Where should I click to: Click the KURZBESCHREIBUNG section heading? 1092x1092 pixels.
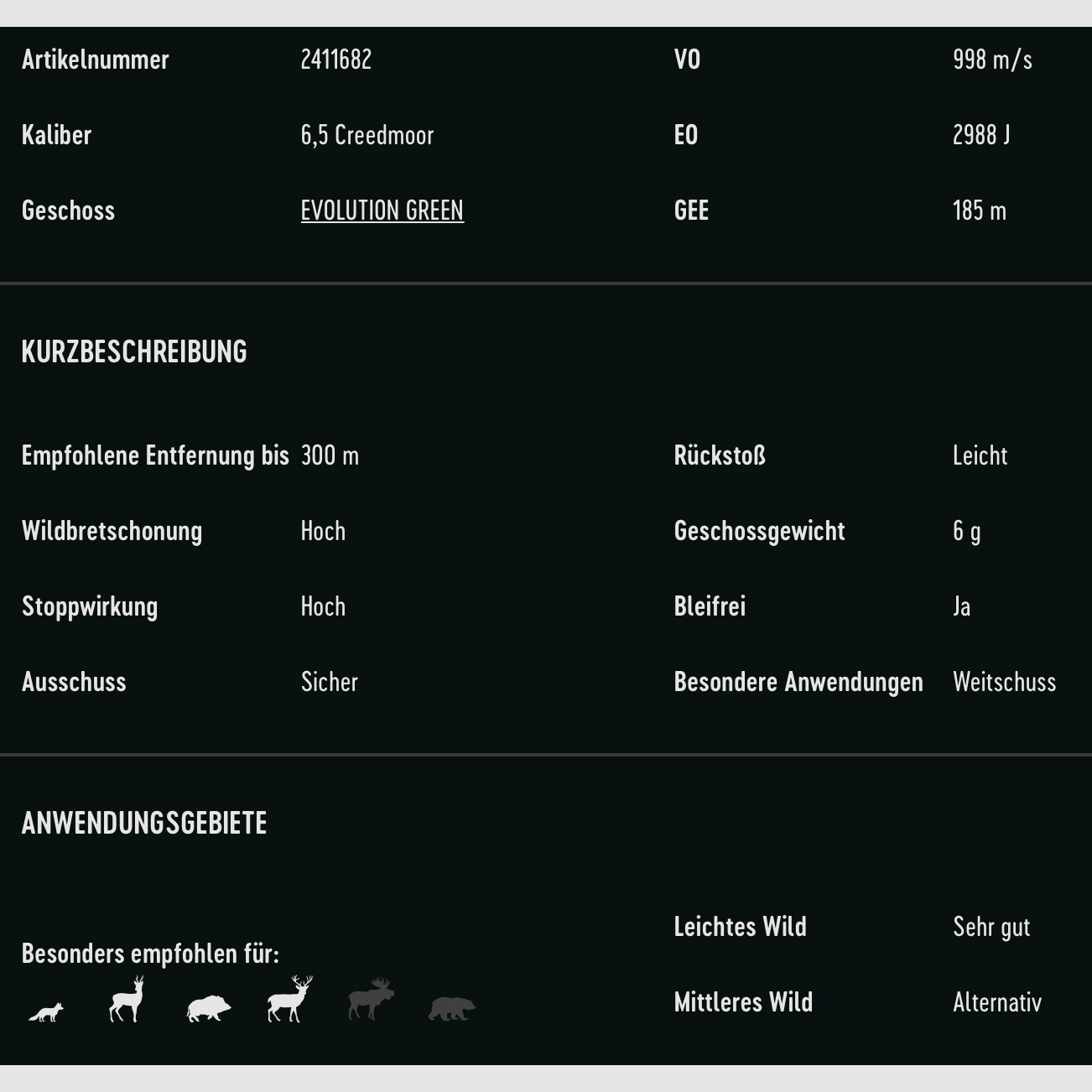[x=134, y=351]
